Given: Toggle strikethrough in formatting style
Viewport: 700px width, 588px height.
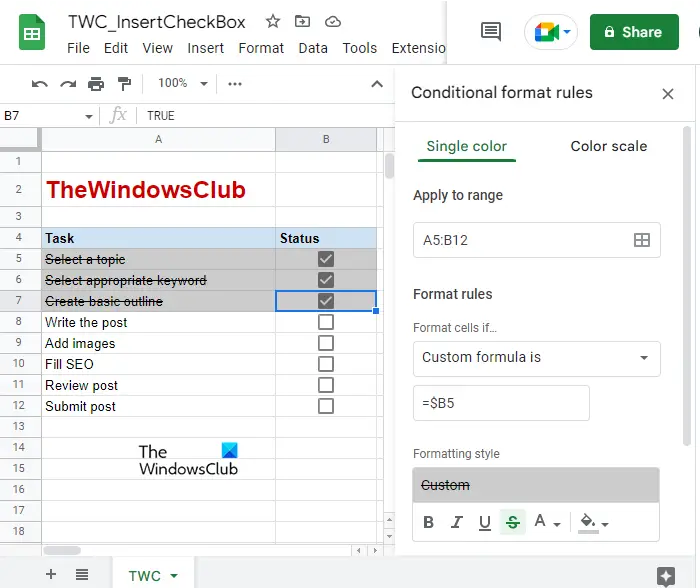Looking at the screenshot, I should coord(512,521).
